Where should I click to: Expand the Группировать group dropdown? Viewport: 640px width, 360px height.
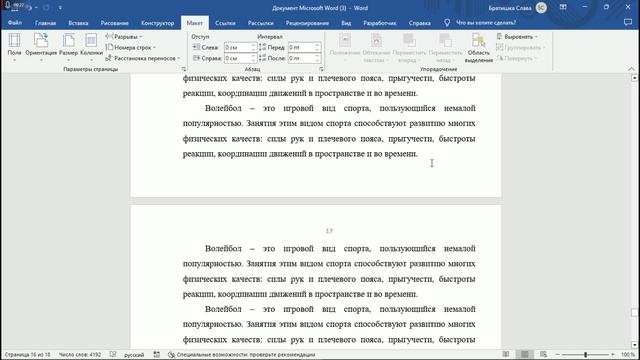pos(520,47)
